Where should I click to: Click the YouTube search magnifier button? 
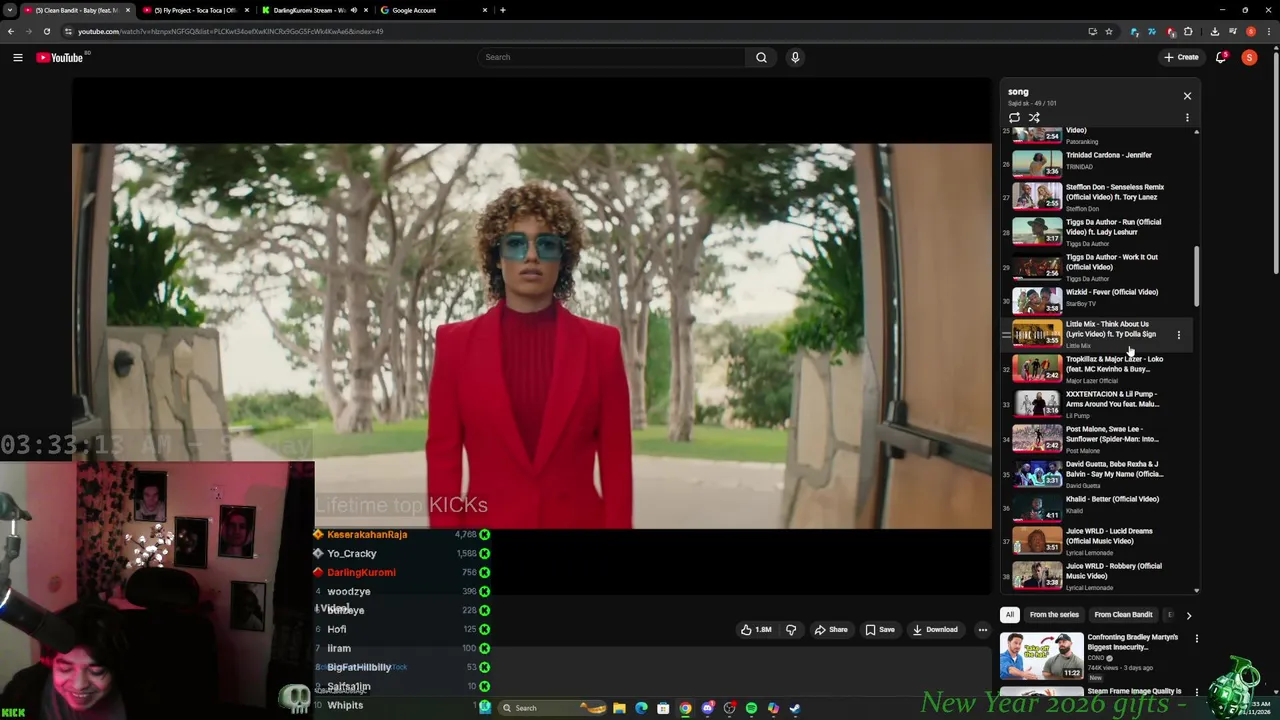tap(761, 57)
